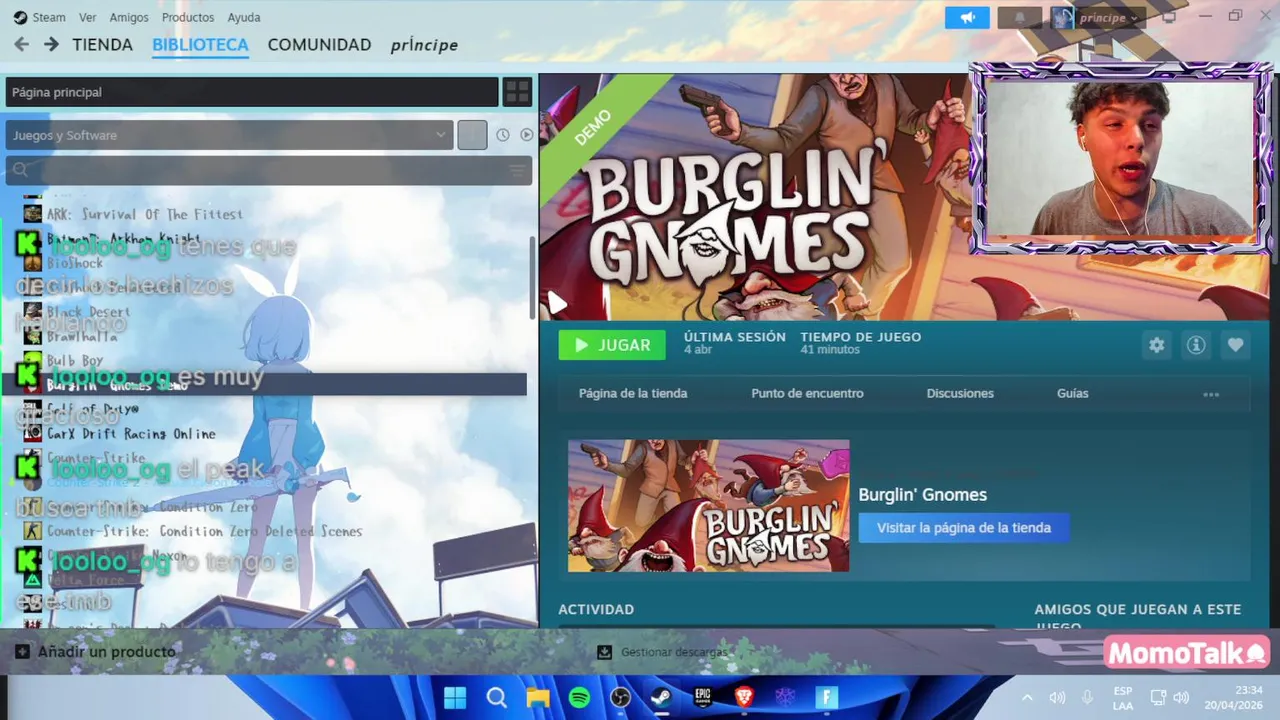Image resolution: width=1280 pixels, height=720 pixels.
Task: Toggle the square filter button beside Juegos y Software
Action: 472,135
